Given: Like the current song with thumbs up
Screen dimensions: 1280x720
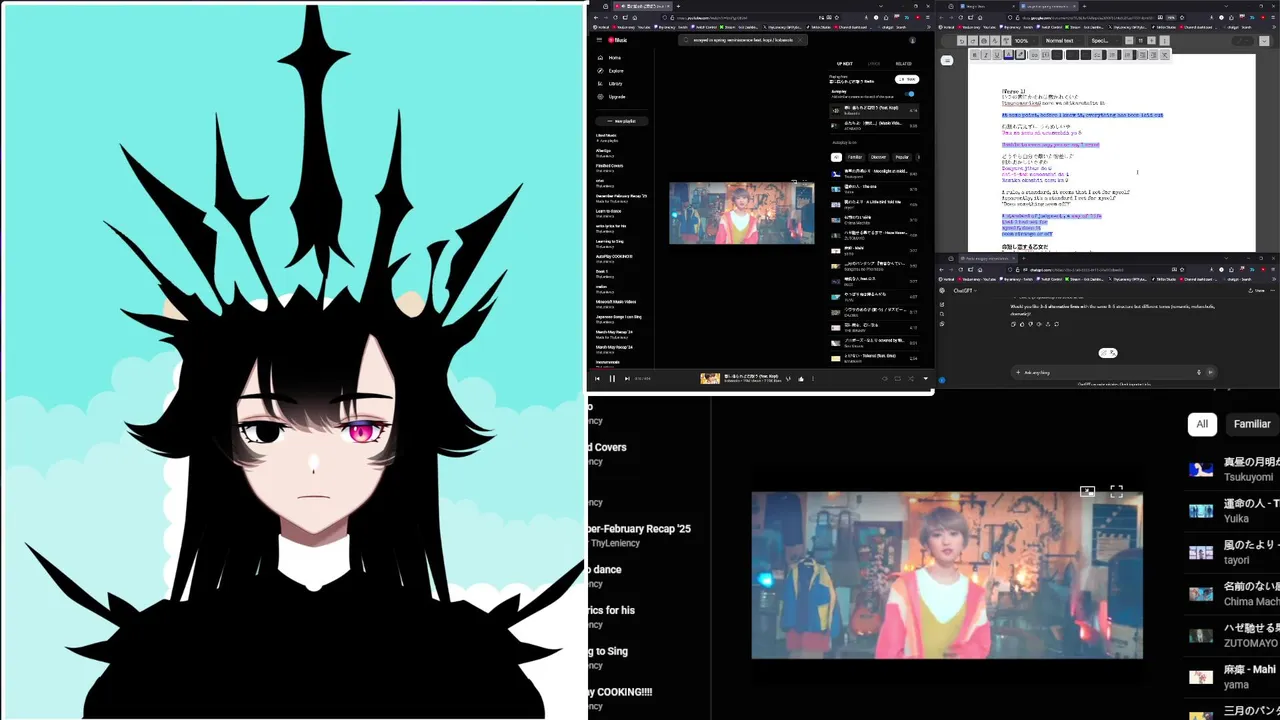Looking at the screenshot, I should click(801, 379).
